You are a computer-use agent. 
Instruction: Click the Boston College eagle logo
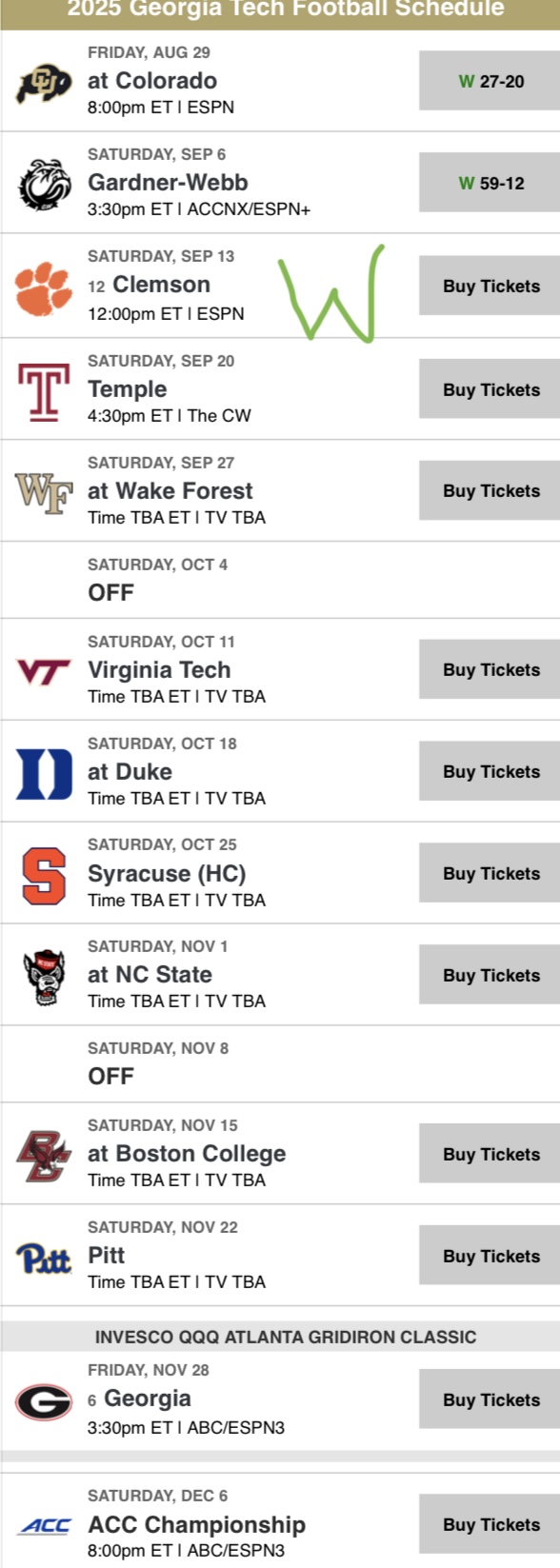[x=44, y=1156]
